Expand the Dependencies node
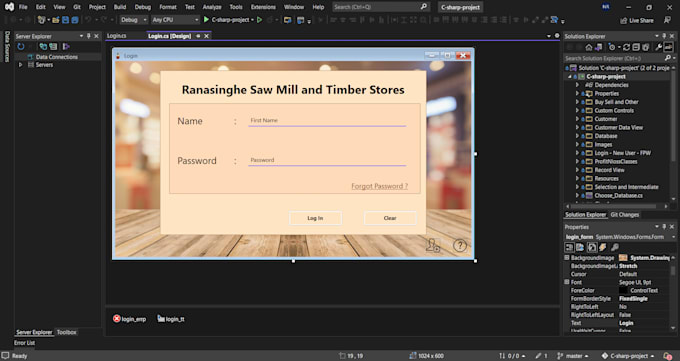 [x=577, y=85]
